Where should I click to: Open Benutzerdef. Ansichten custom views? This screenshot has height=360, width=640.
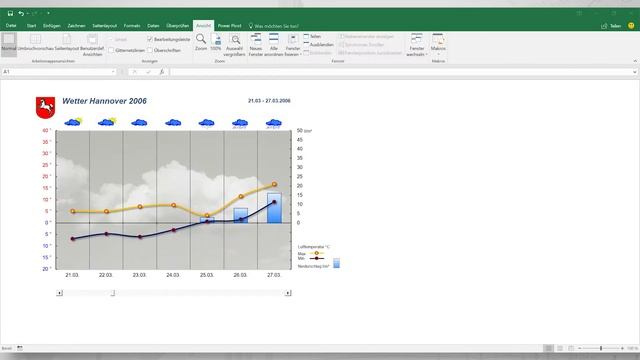pos(92,45)
